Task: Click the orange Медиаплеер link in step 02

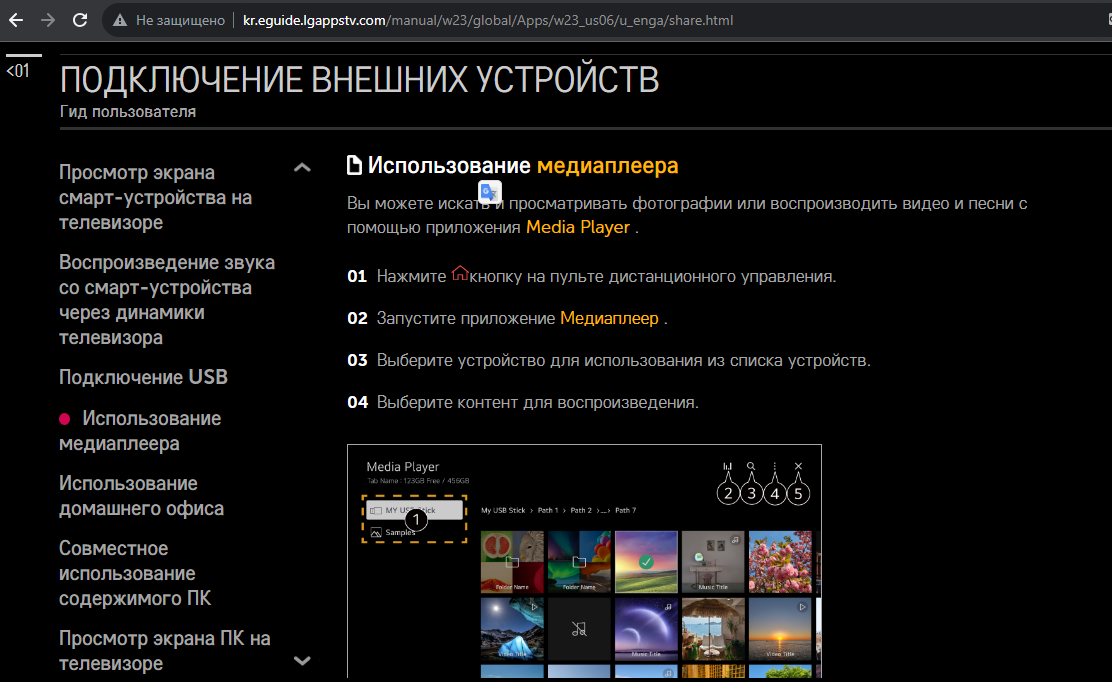Action: [609, 318]
